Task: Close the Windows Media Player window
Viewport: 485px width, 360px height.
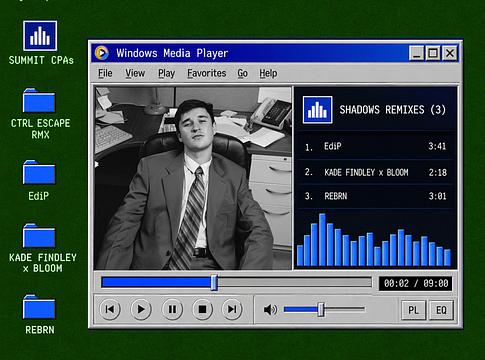Action: coord(450,53)
